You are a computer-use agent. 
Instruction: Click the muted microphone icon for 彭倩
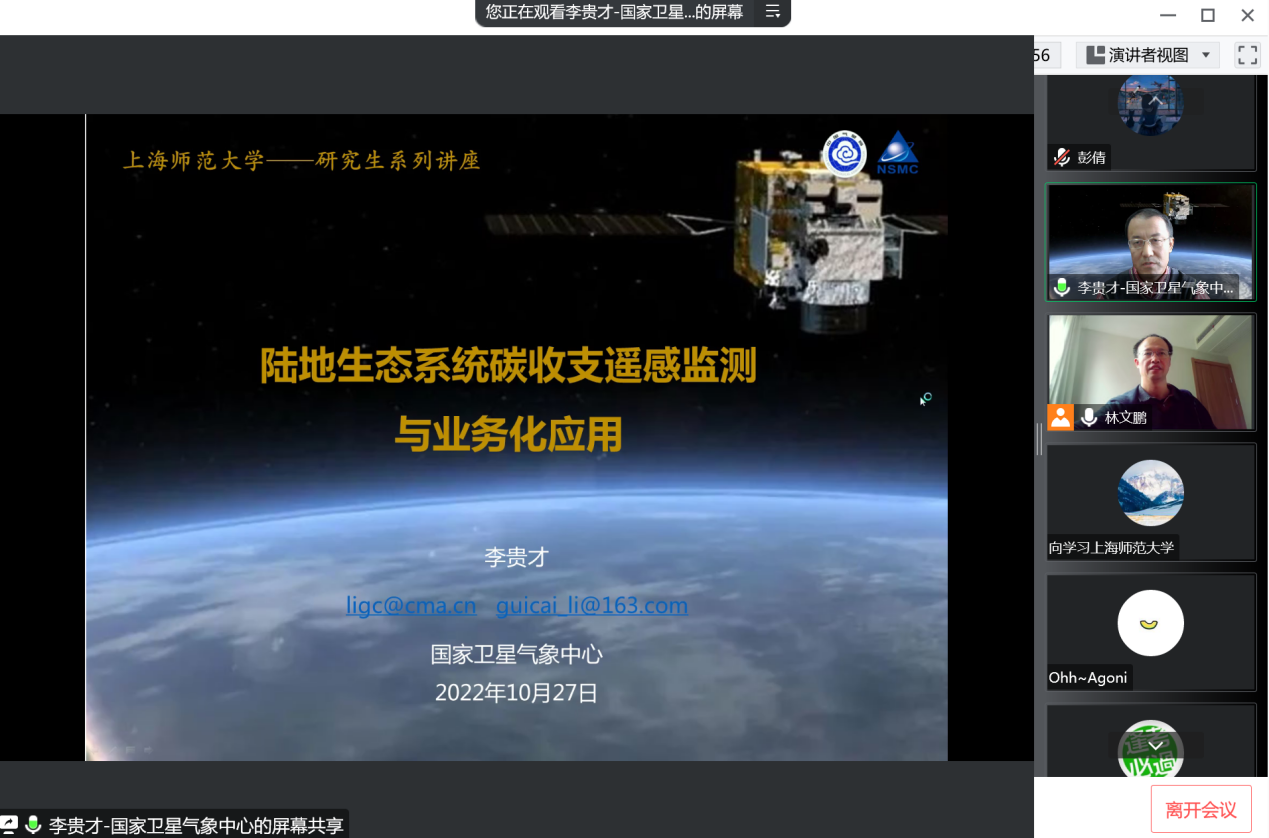pos(1062,158)
